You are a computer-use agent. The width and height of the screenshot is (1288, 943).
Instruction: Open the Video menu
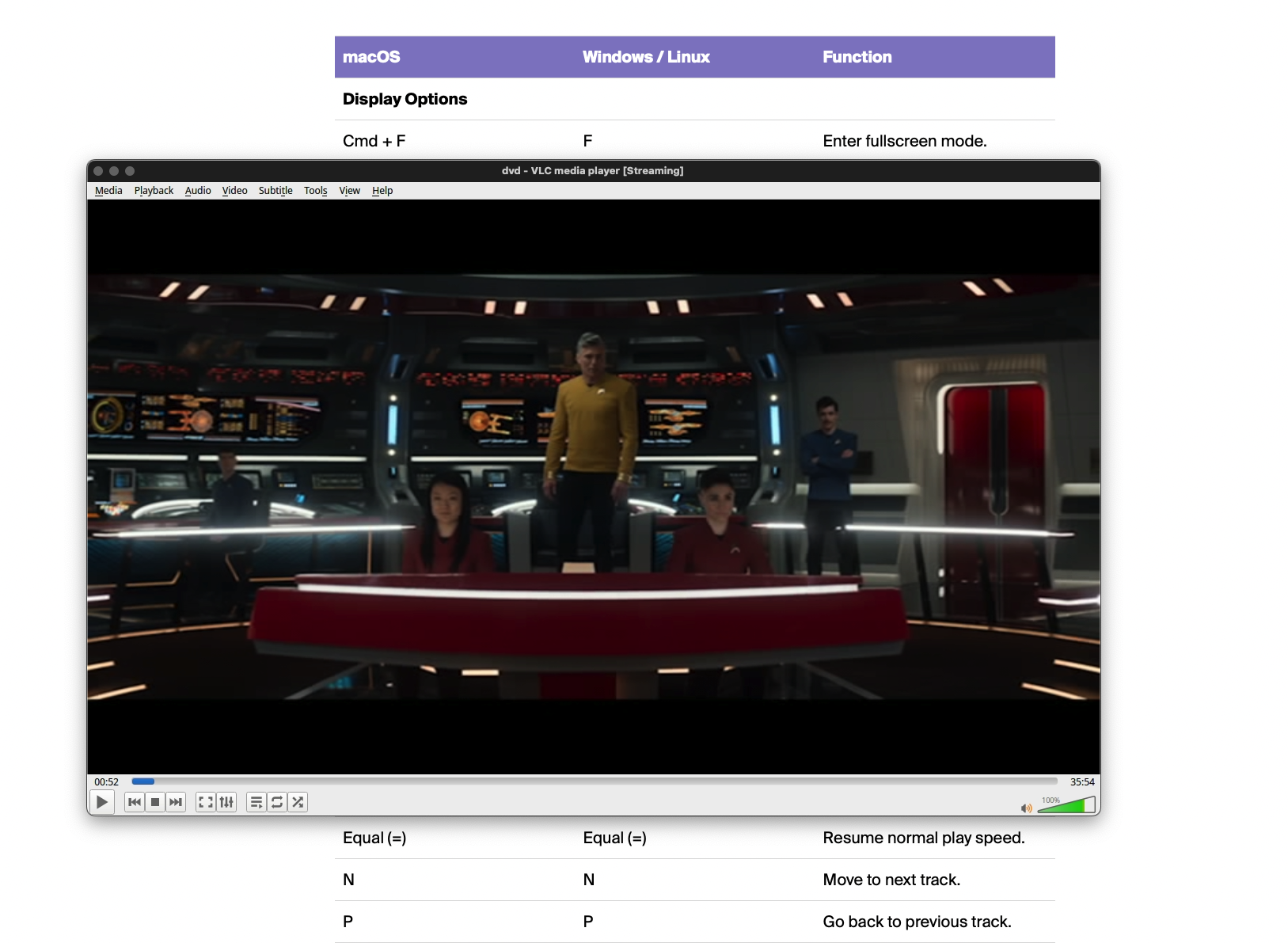234,191
